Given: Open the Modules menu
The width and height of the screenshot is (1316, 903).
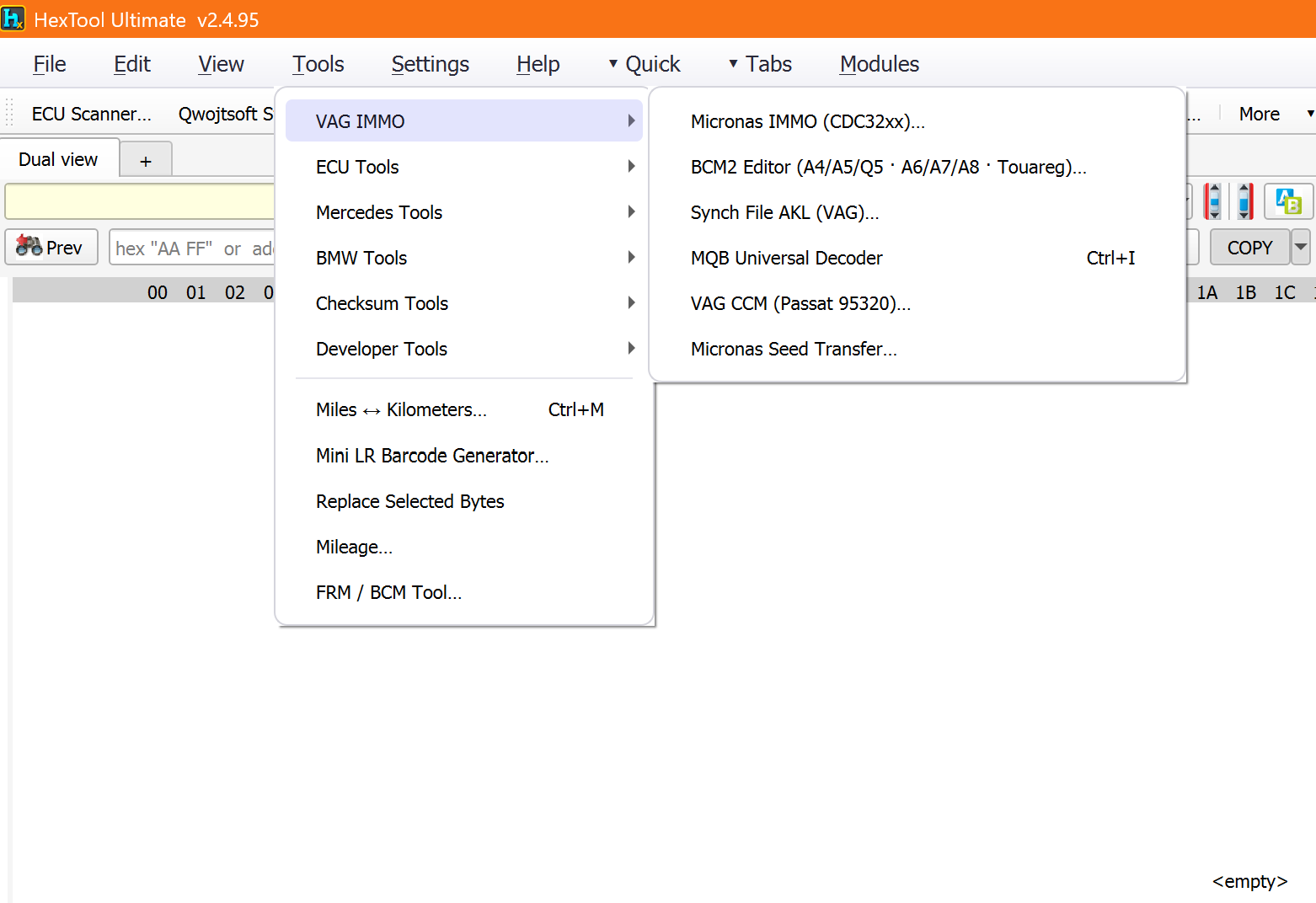Looking at the screenshot, I should pos(880,64).
